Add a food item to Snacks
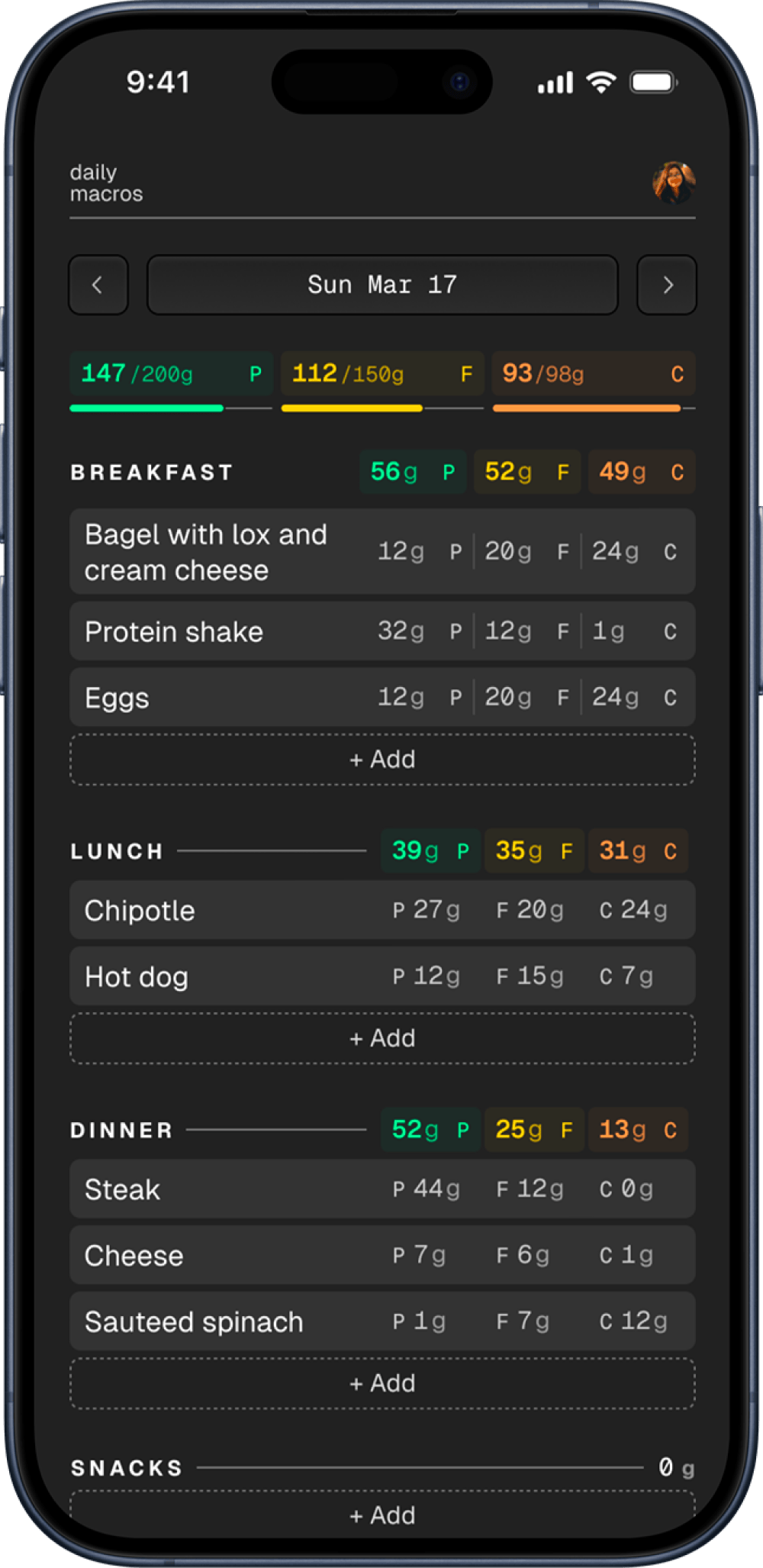763x1568 pixels. [x=382, y=1515]
